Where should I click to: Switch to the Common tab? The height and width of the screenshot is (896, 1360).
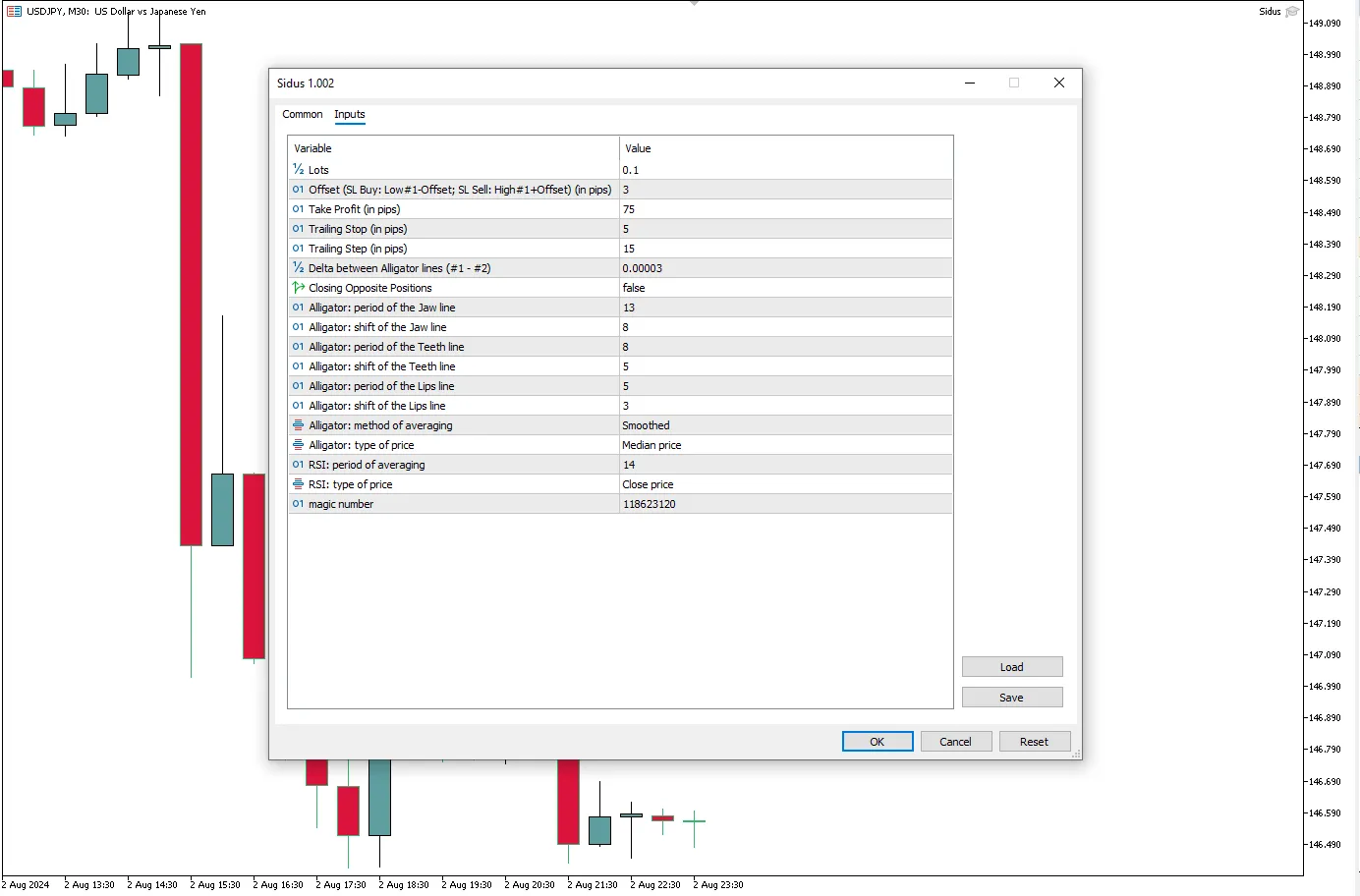click(302, 115)
